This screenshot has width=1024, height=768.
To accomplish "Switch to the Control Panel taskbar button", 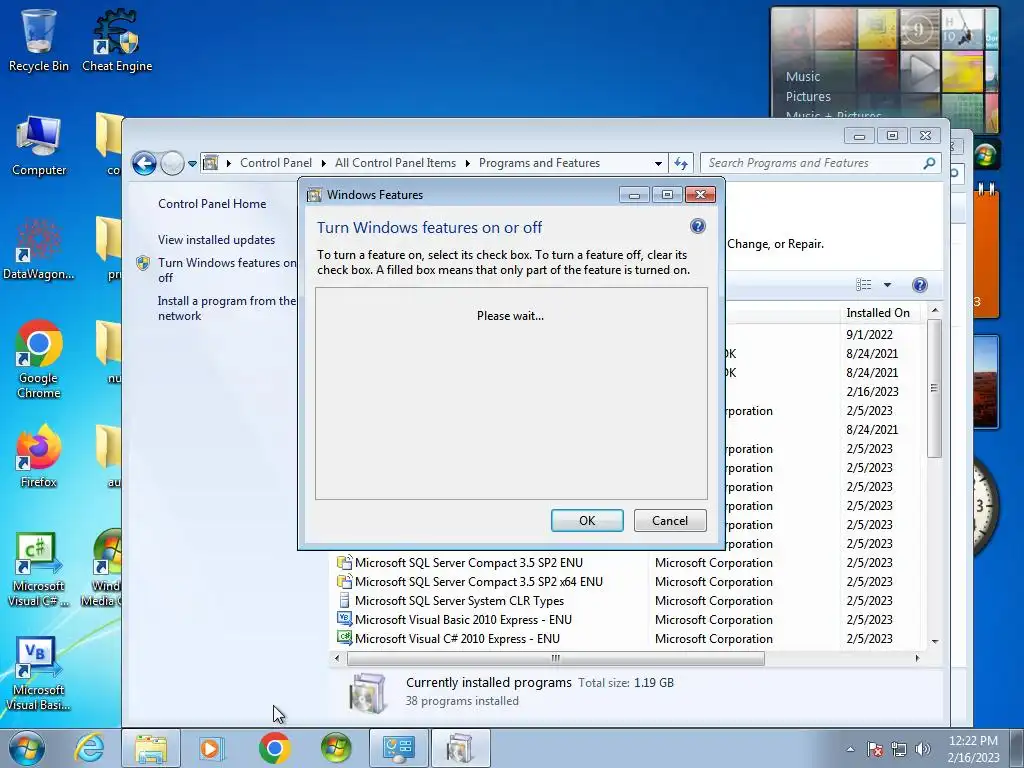I will tap(399, 748).
